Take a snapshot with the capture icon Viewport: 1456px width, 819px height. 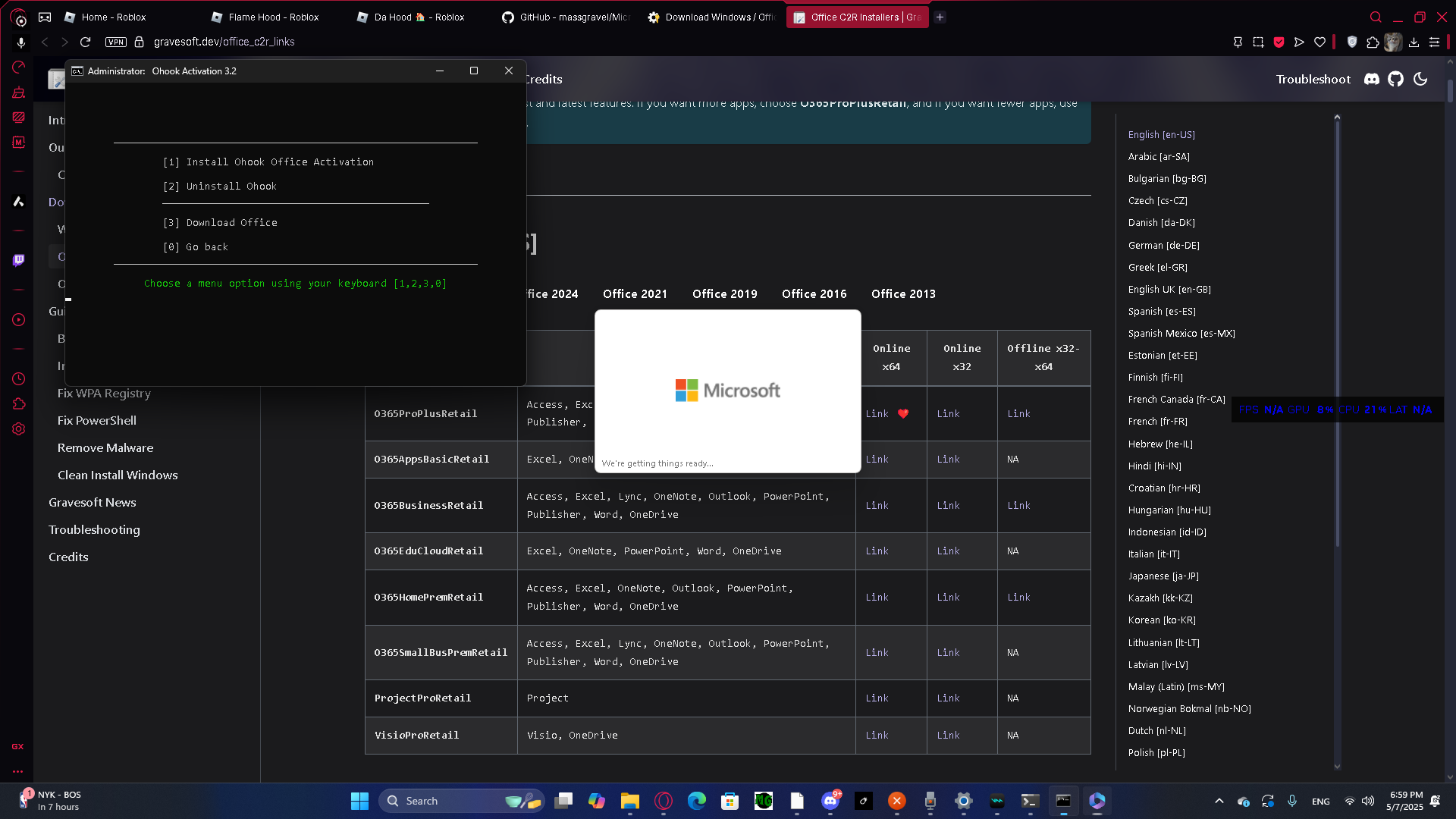1258,42
